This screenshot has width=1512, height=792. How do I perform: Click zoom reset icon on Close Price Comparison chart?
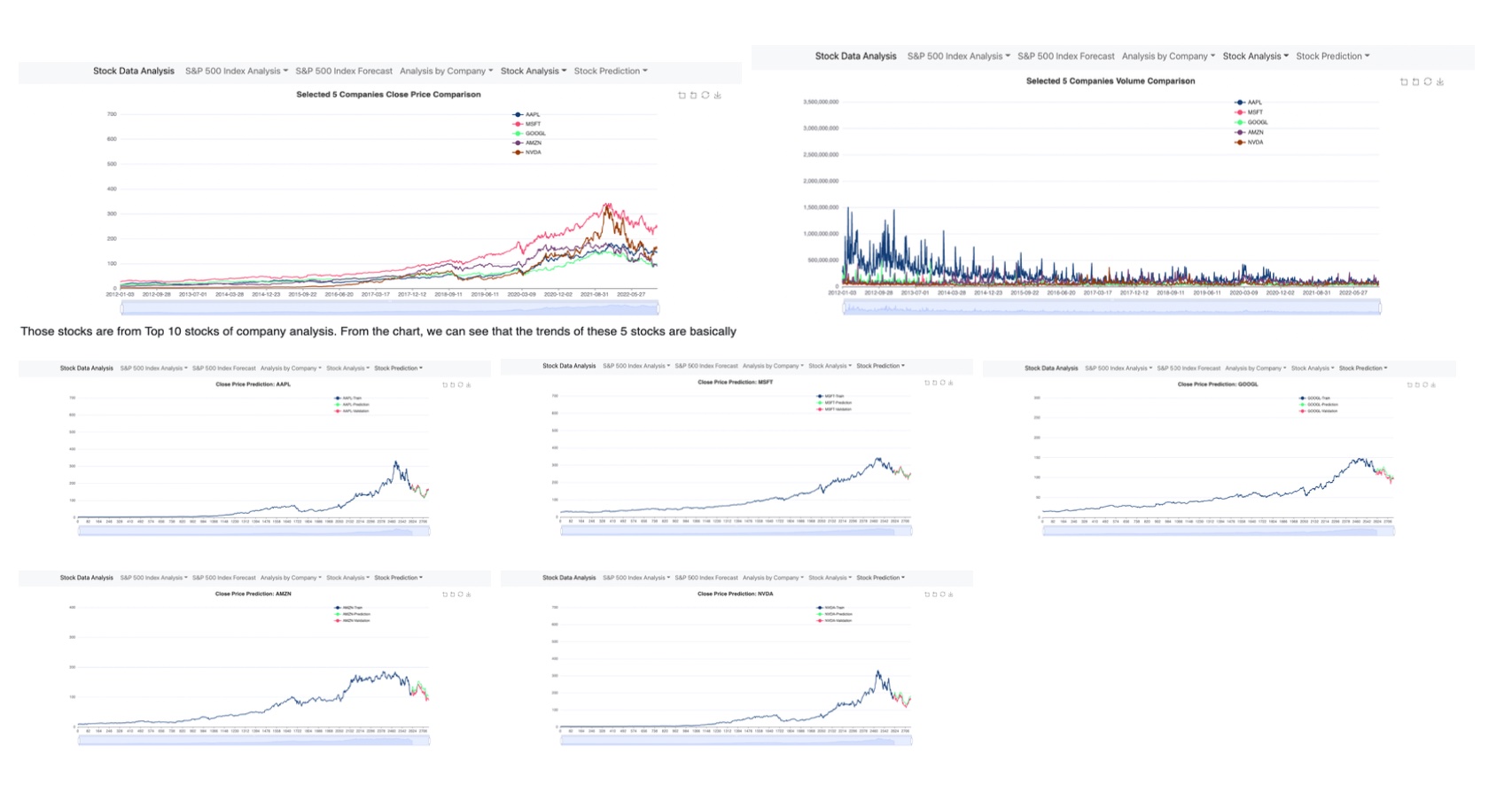693,95
